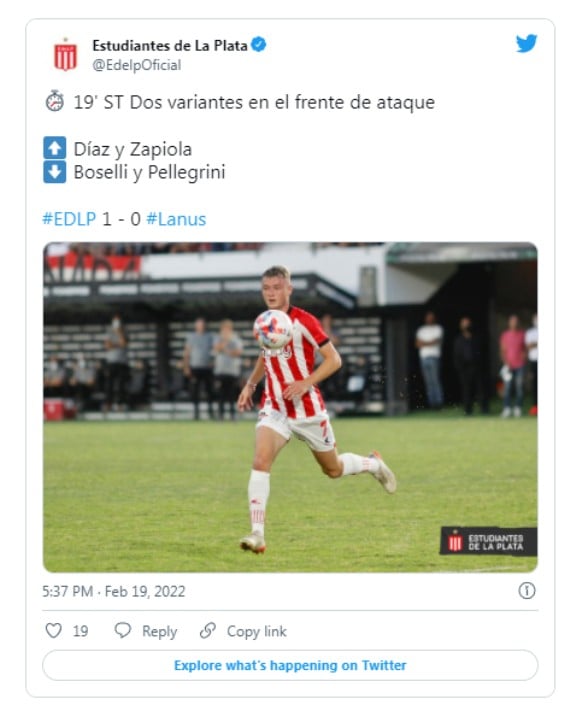The image size is (574, 720).
Task: Click the down arrow emoji
Action: click(55, 172)
